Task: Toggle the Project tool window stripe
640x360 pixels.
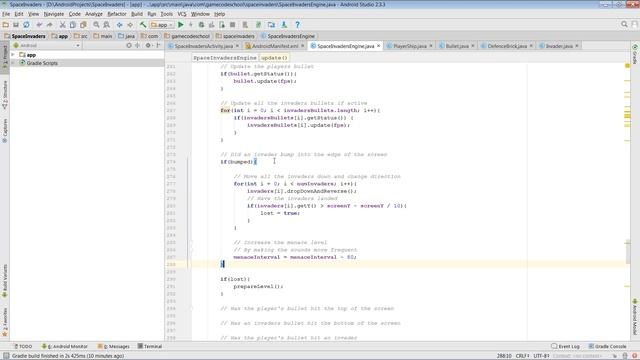Action: tap(5, 57)
